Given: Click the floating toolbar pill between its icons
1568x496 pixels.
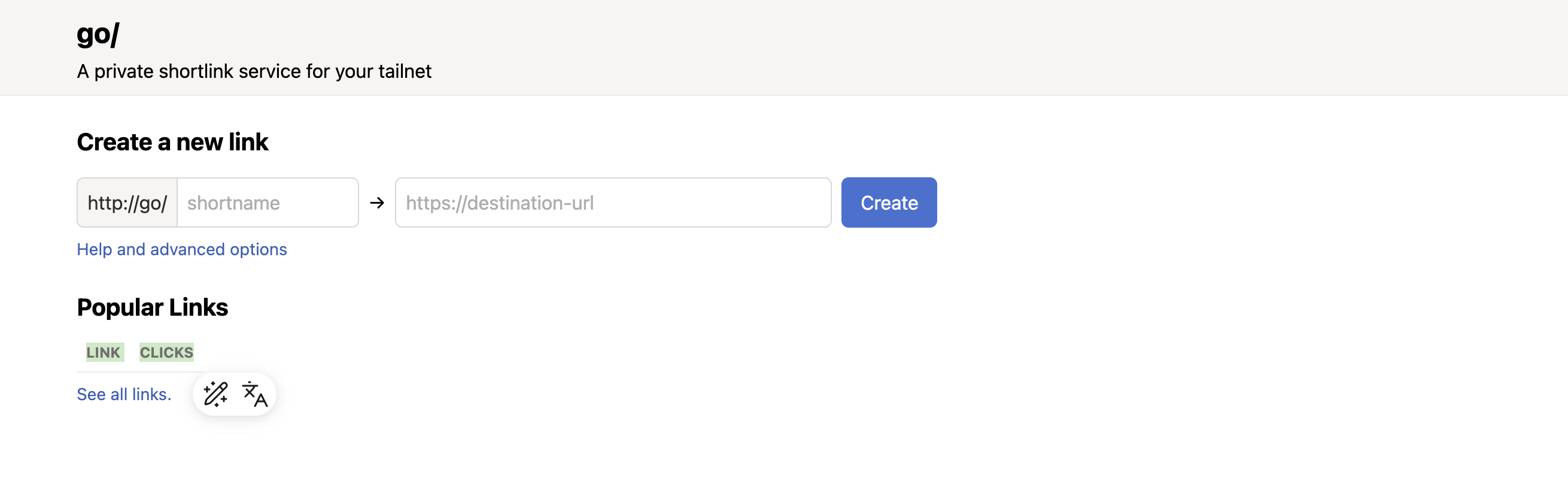Looking at the screenshot, I should click(235, 394).
